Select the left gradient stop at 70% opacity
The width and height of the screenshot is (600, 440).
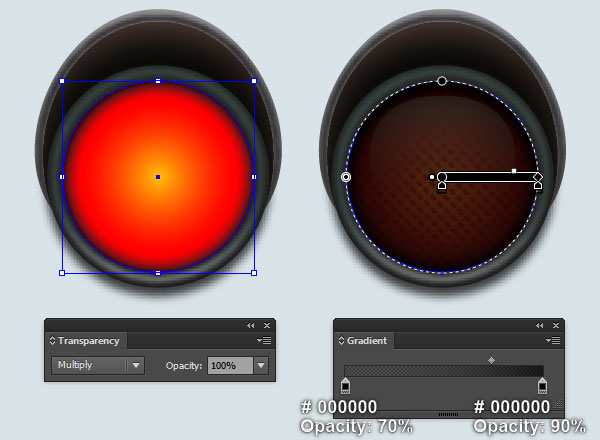click(x=345, y=386)
